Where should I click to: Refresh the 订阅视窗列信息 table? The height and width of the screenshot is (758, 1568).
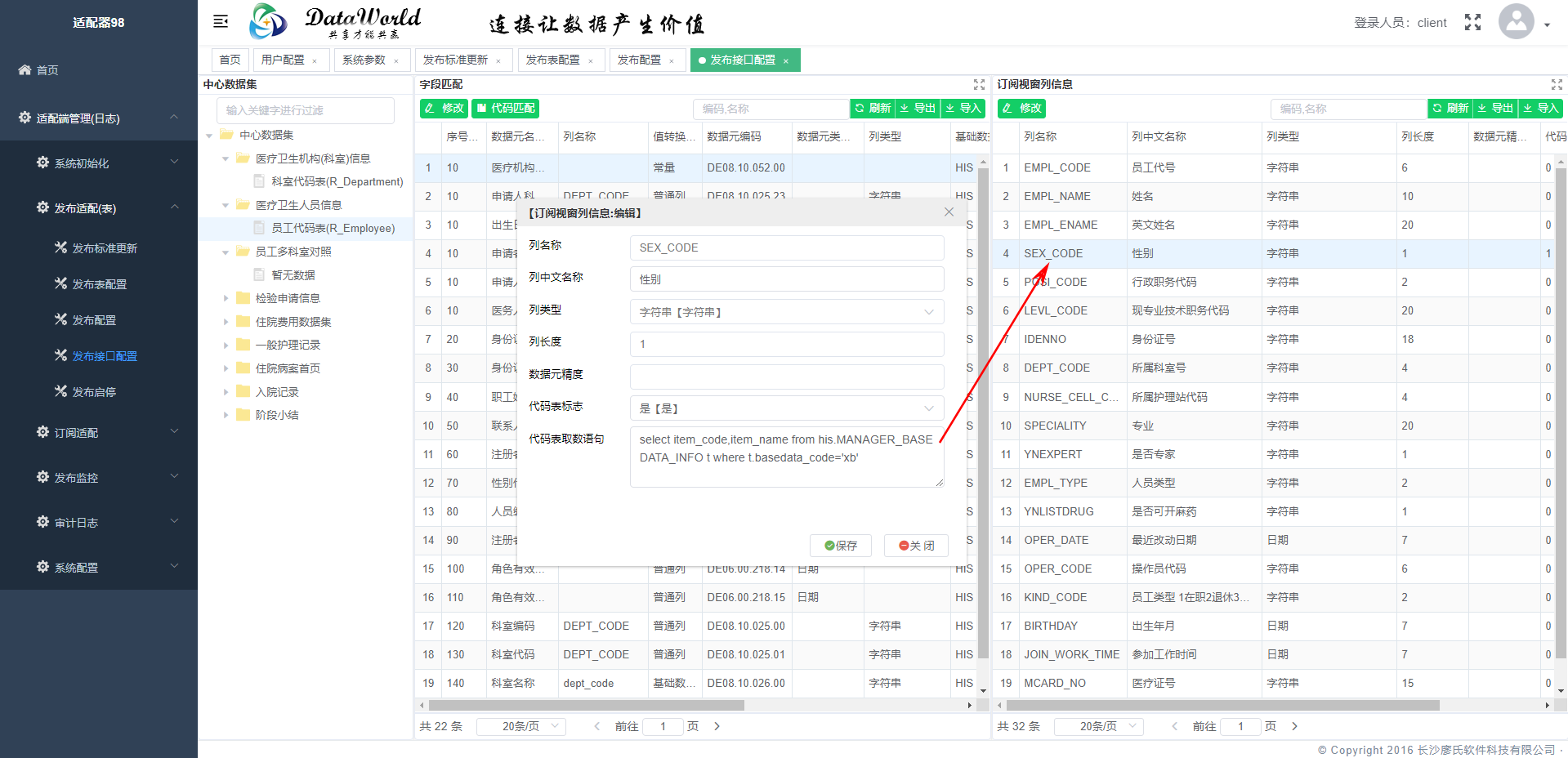pos(1450,108)
